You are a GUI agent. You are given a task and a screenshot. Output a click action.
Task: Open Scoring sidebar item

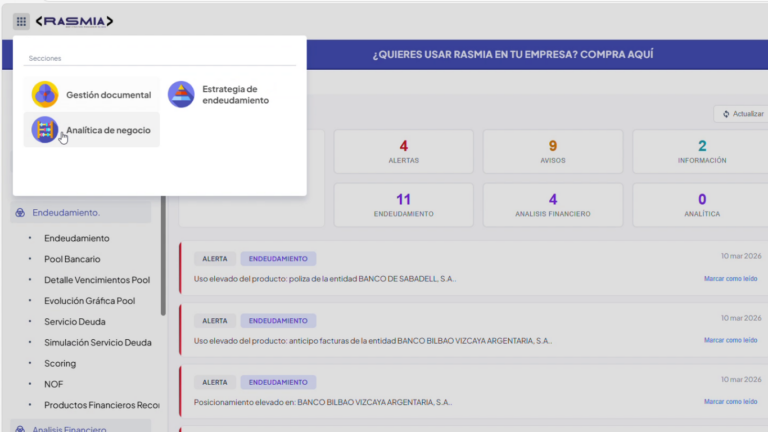pos(60,363)
